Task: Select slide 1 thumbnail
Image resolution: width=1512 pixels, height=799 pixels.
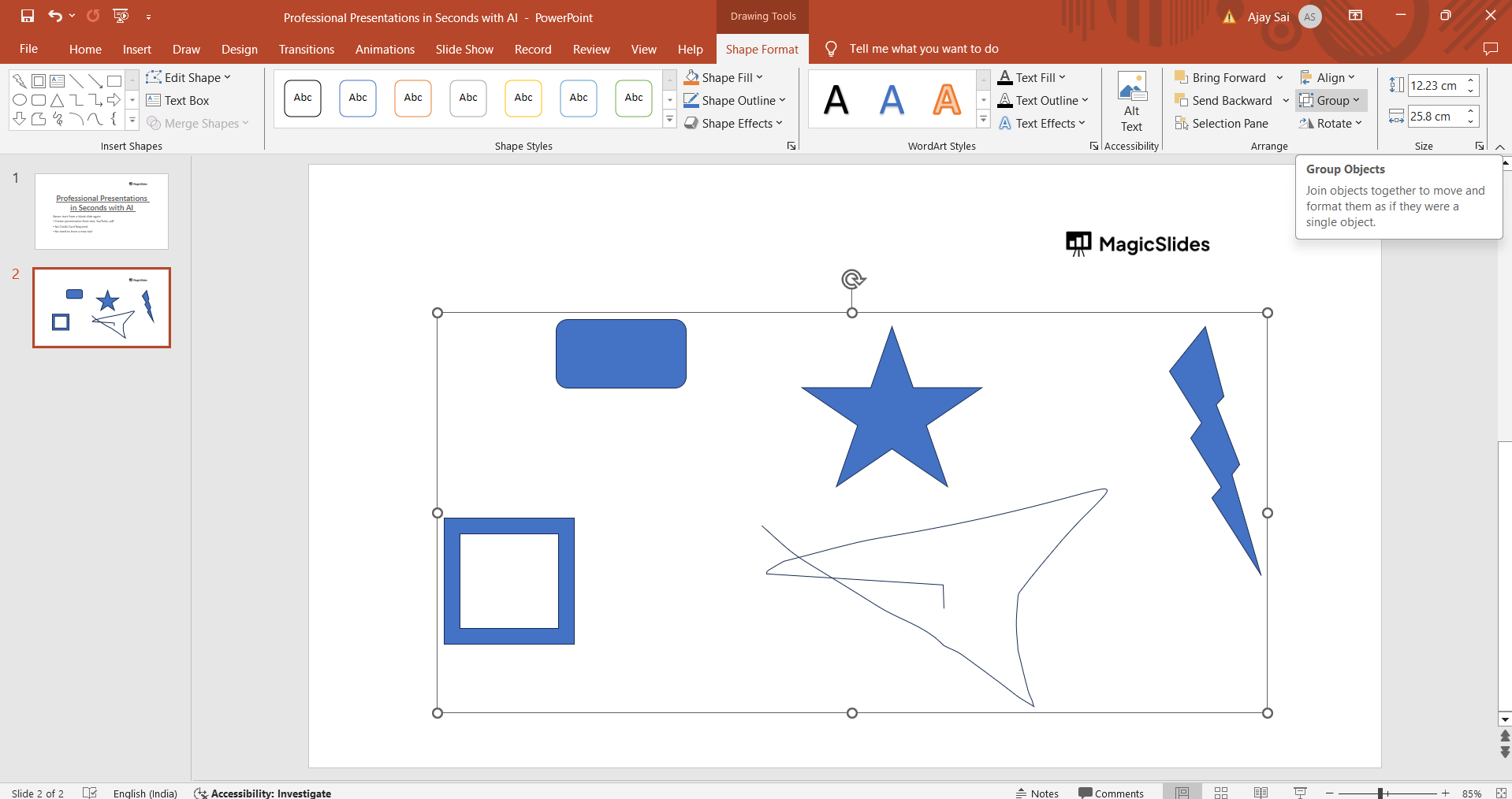Action: [102, 211]
